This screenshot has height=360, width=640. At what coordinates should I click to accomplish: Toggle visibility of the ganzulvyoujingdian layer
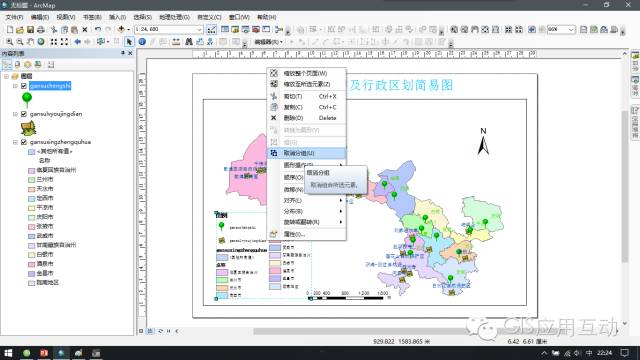click(x=24, y=114)
